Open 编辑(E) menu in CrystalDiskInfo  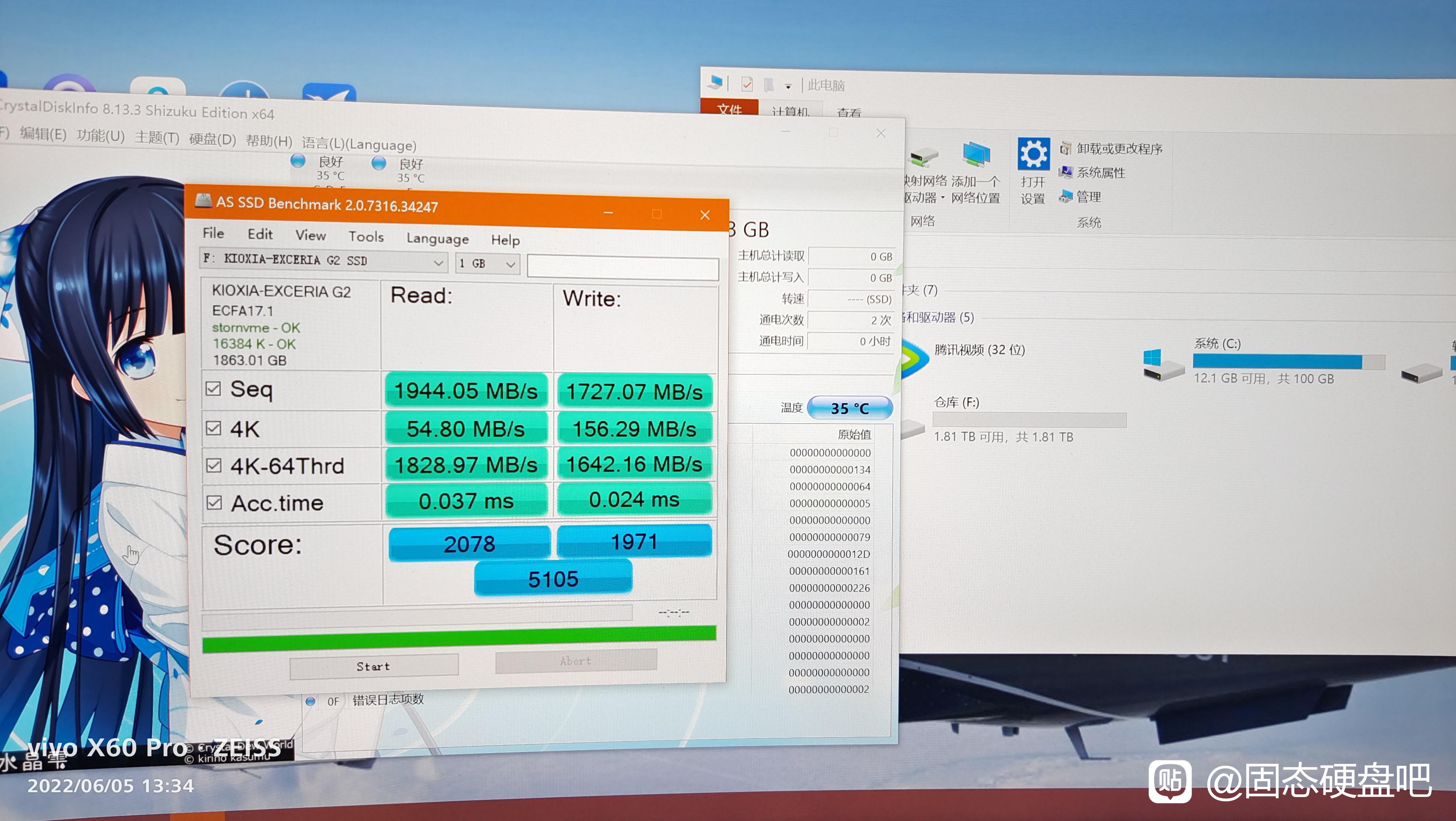pos(43,135)
